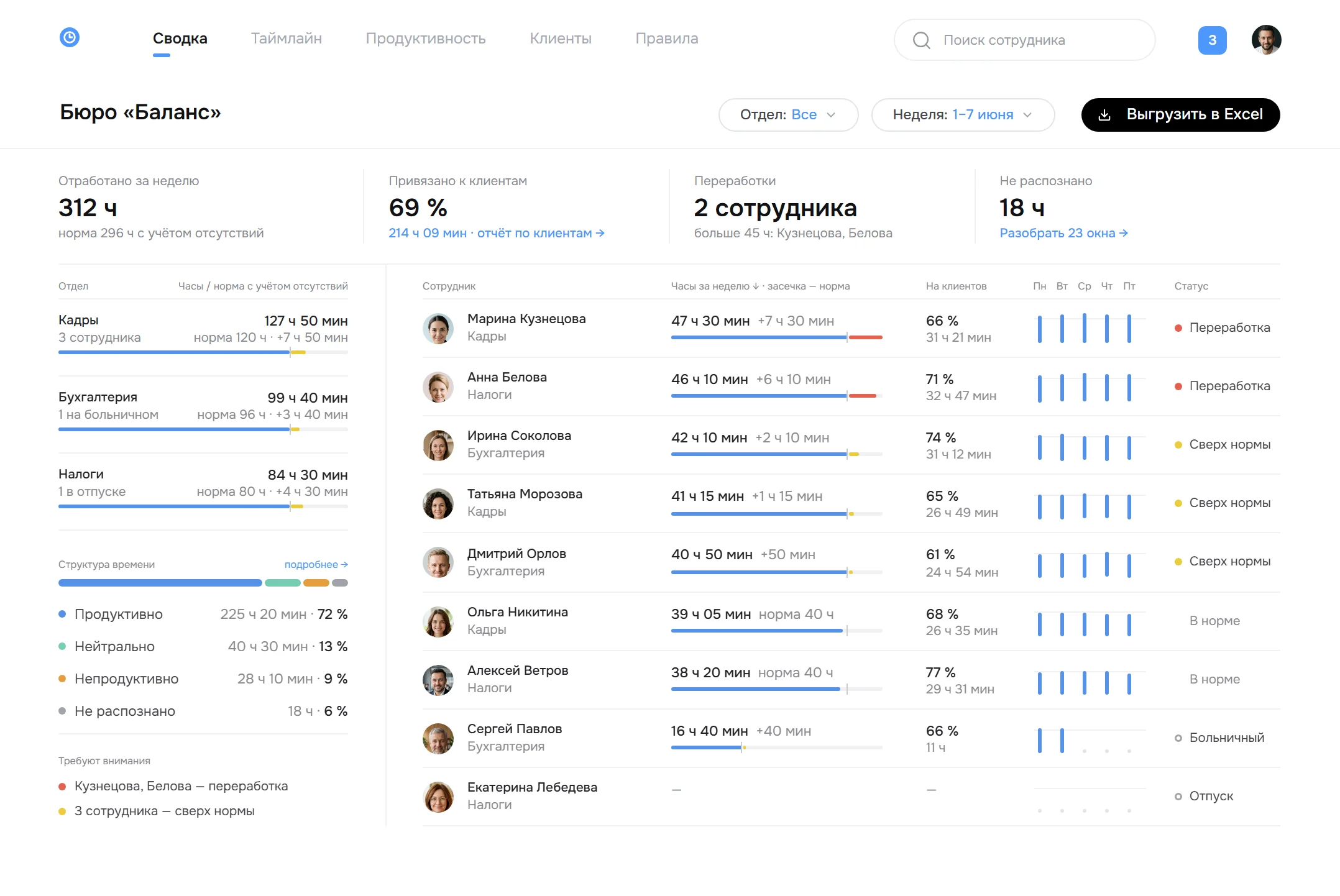Click the download icon in Excel button
The image size is (1340, 896).
pos(1104,115)
